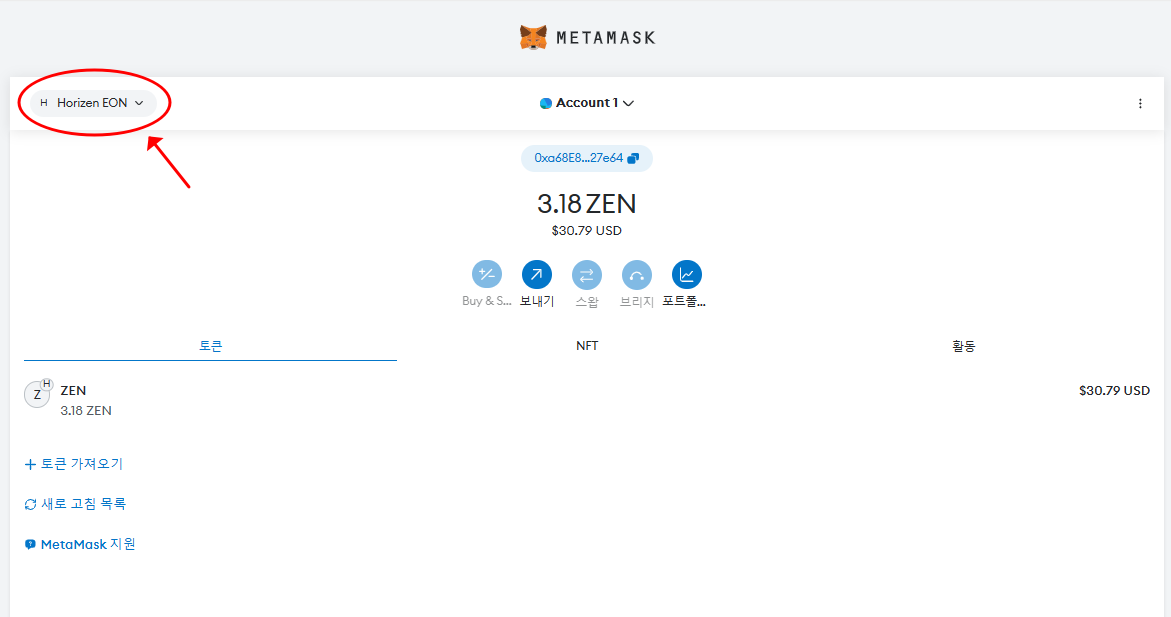The width and height of the screenshot is (1171, 617).
Task: Click the copy icon beside the address
Action: click(633, 158)
